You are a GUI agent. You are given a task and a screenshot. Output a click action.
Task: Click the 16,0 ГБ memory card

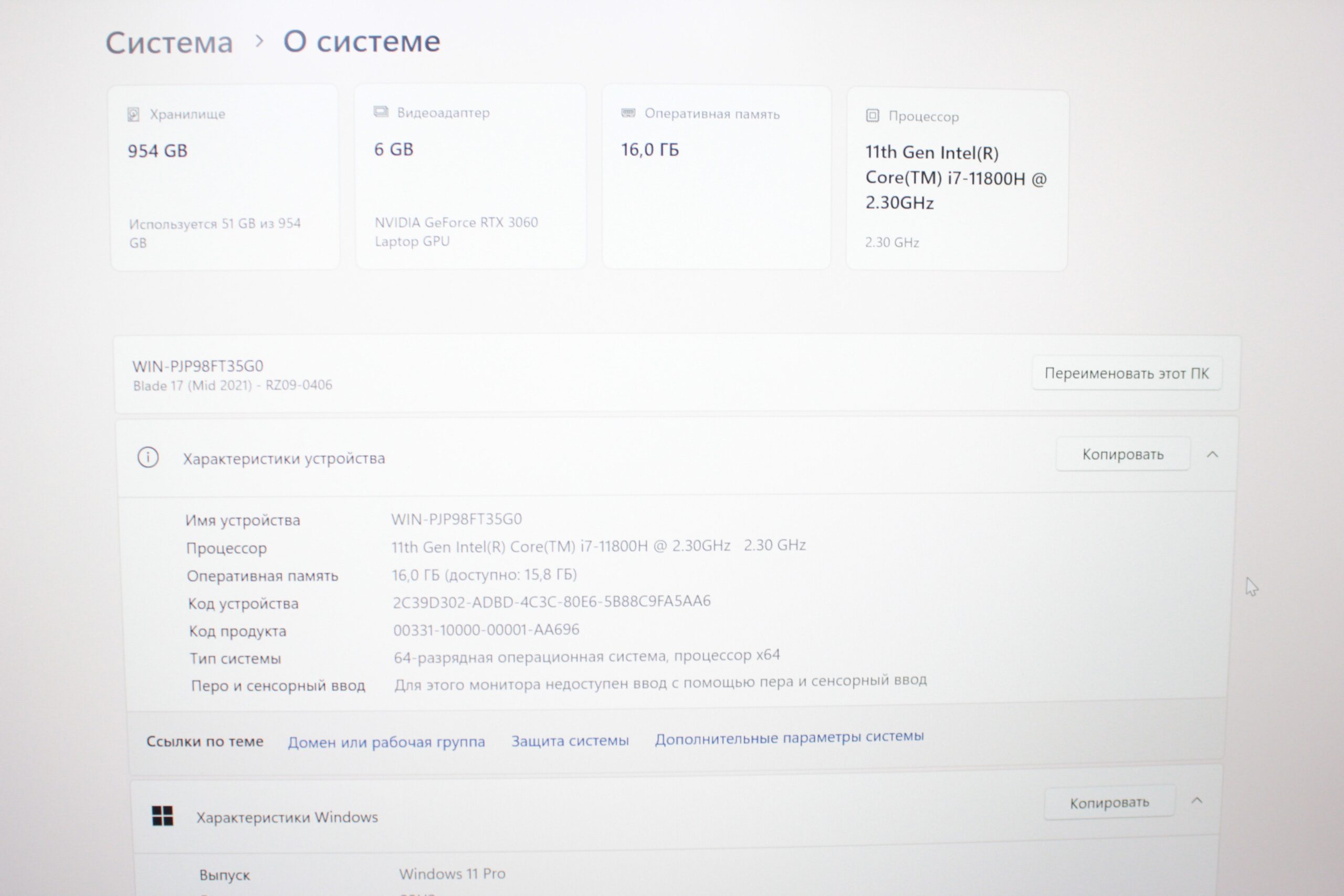(716, 177)
